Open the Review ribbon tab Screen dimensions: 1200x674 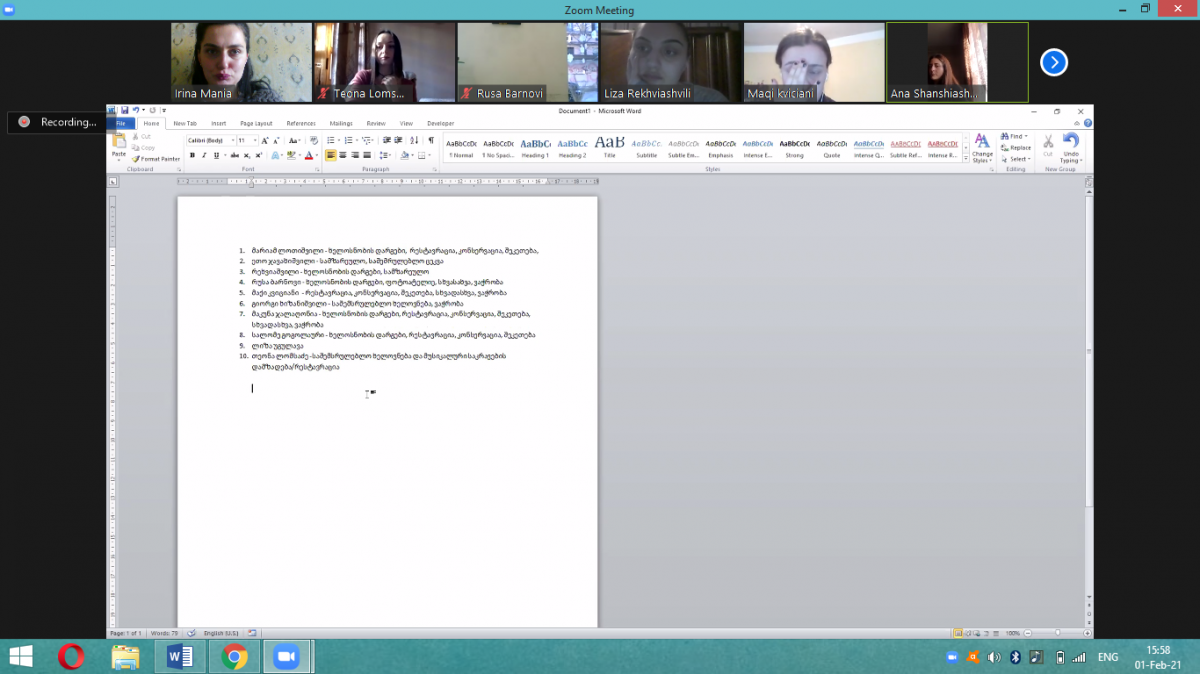click(x=376, y=123)
